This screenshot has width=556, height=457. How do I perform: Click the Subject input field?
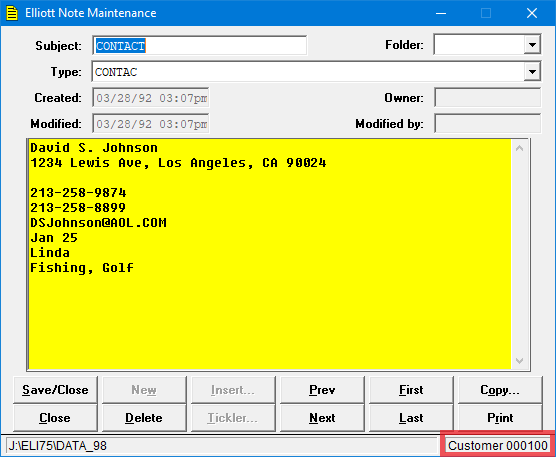click(x=200, y=46)
